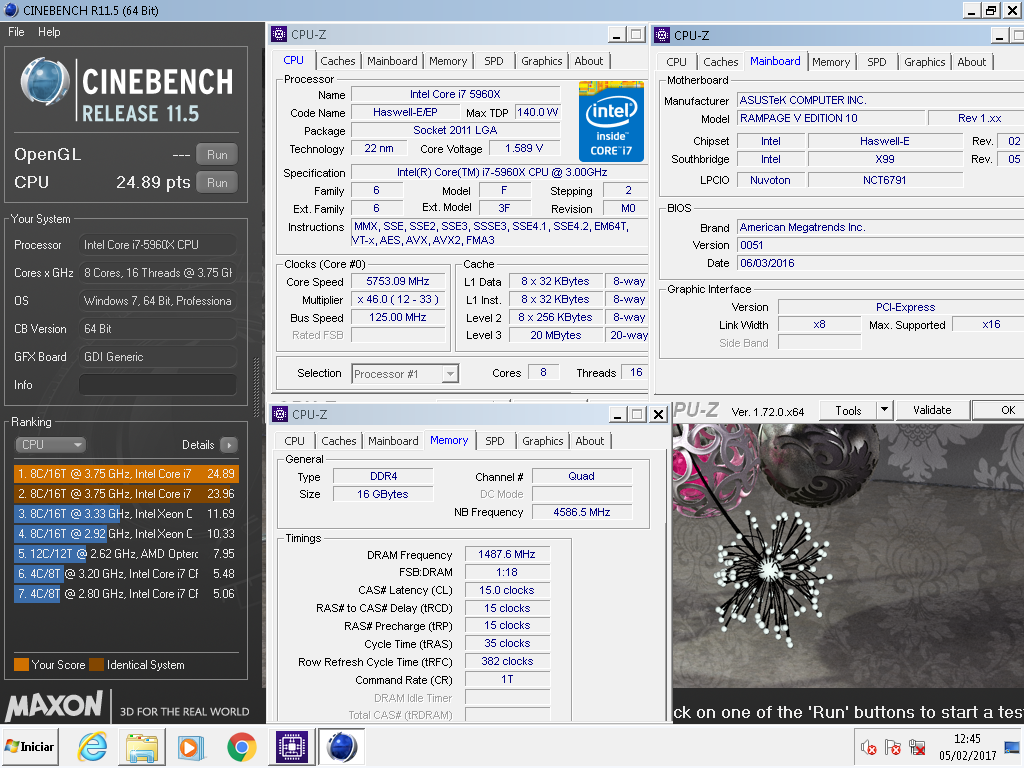Open the CPU ranking type dropdown
The height and width of the screenshot is (768, 1024).
pyautogui.click(x=50, y=445)
